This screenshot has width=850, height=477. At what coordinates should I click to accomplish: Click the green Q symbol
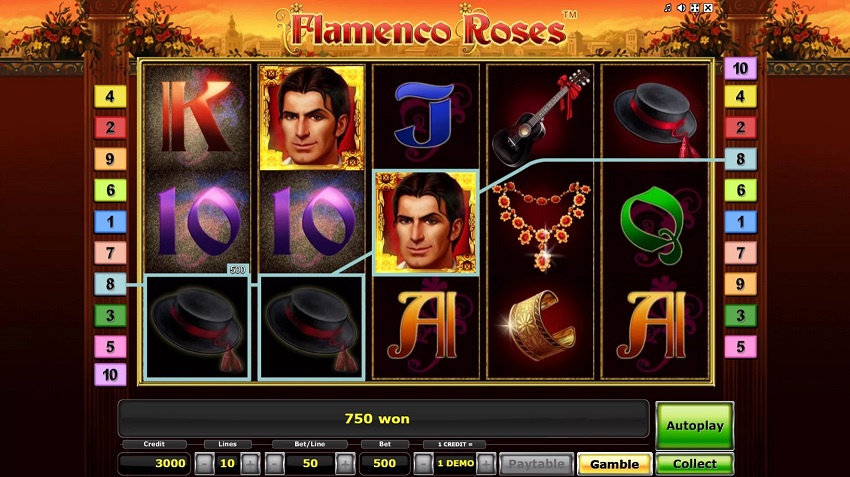[655, 223]
